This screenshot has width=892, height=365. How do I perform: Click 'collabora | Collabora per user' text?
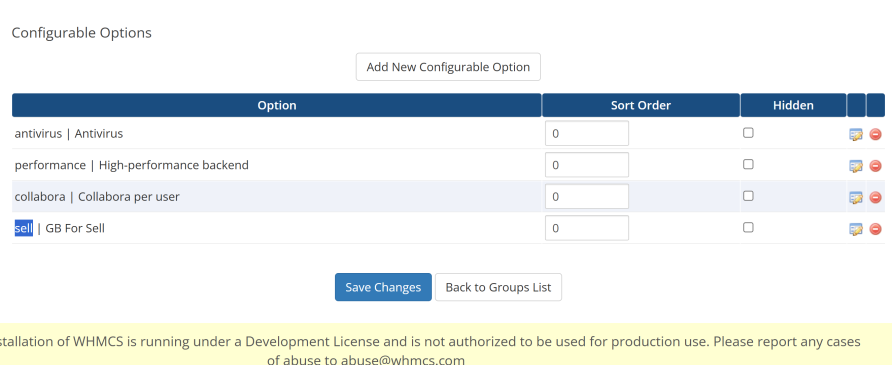pos(97,197)
